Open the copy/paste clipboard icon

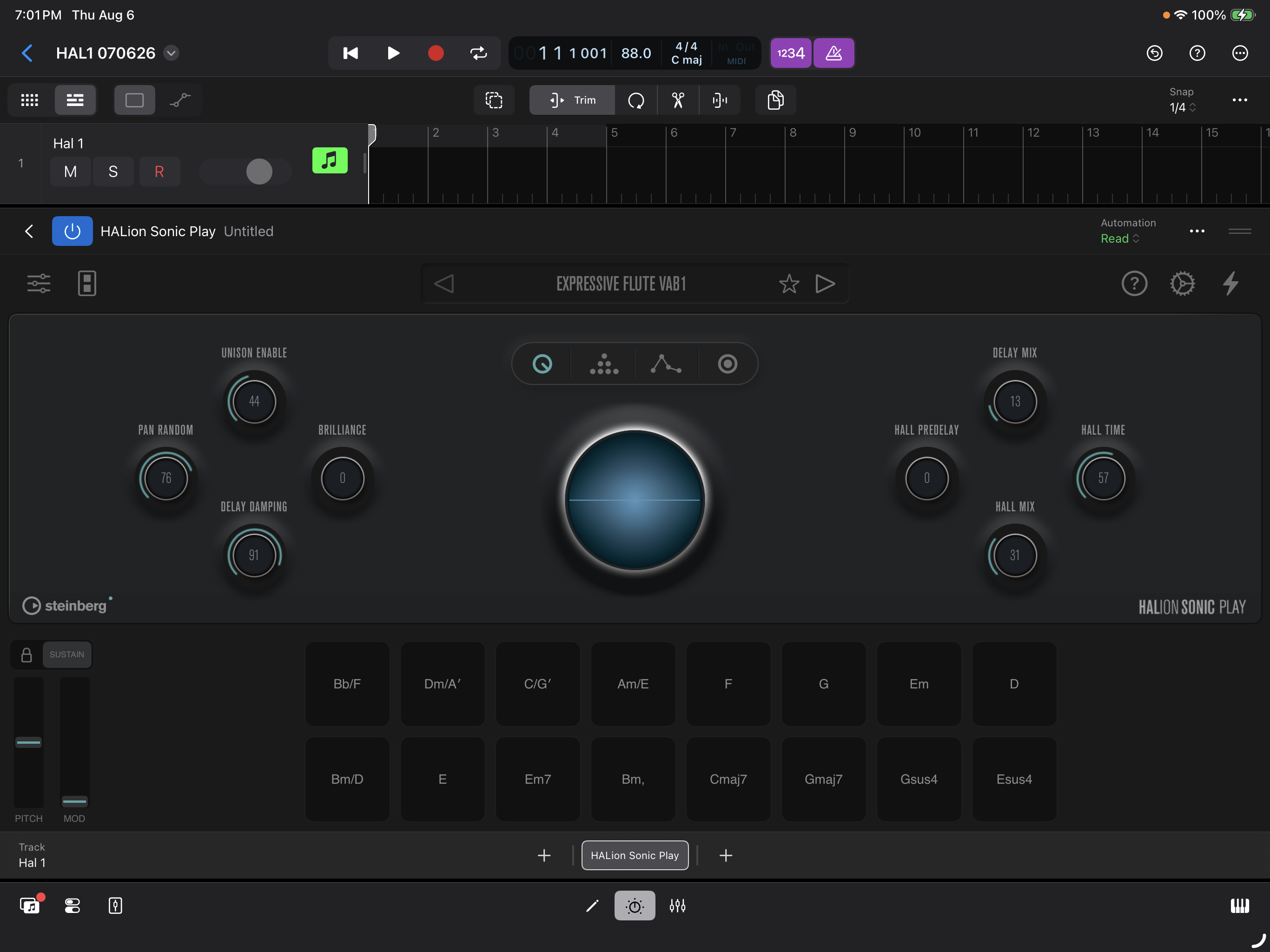click(x=775, y=100)
